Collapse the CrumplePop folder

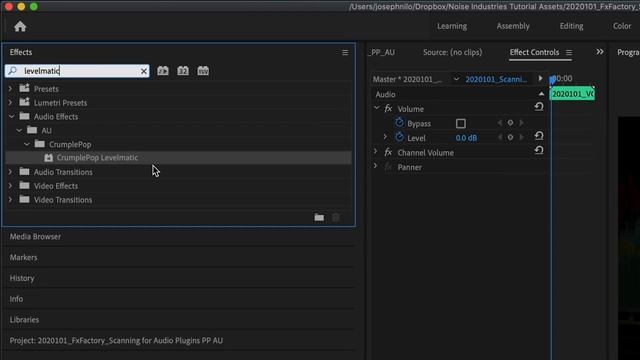click(x=27, y=144)
